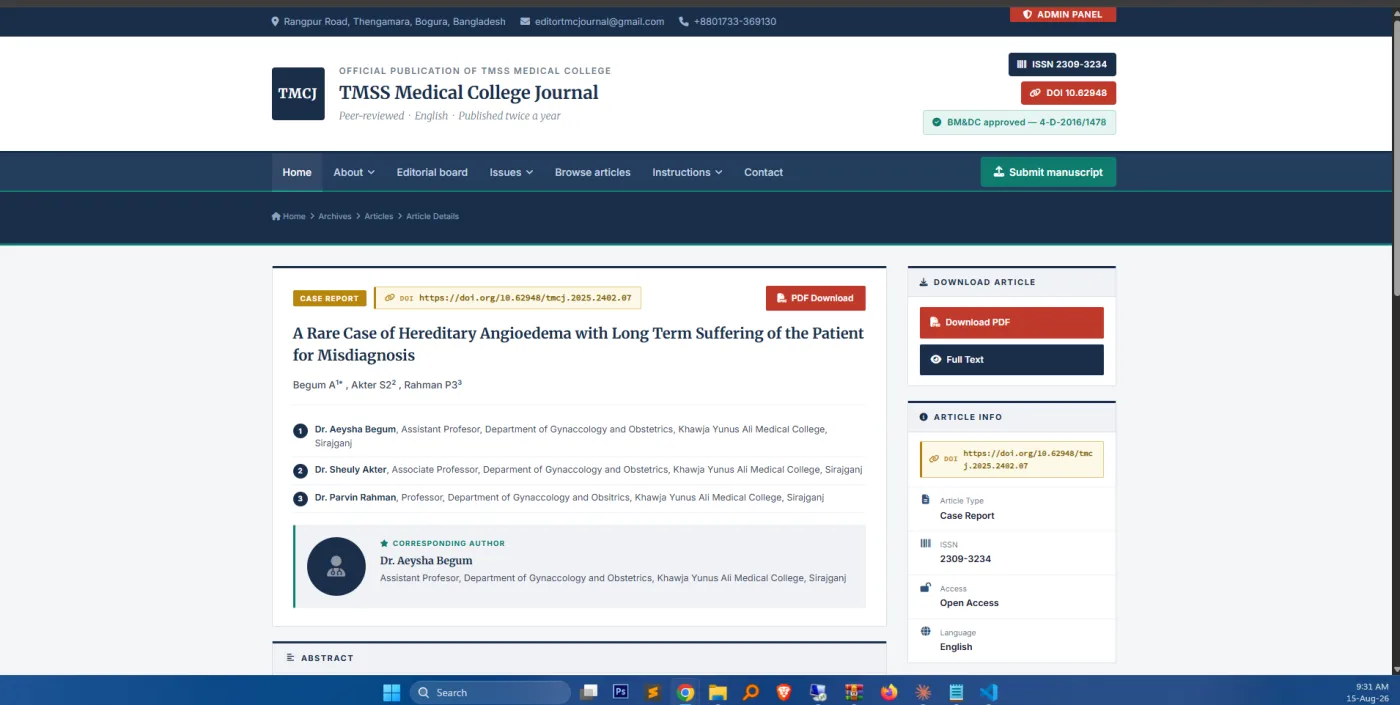This screenshot has height=705, width=1400.
Task: Click the Home breadcrumb link
Action: 289,216
